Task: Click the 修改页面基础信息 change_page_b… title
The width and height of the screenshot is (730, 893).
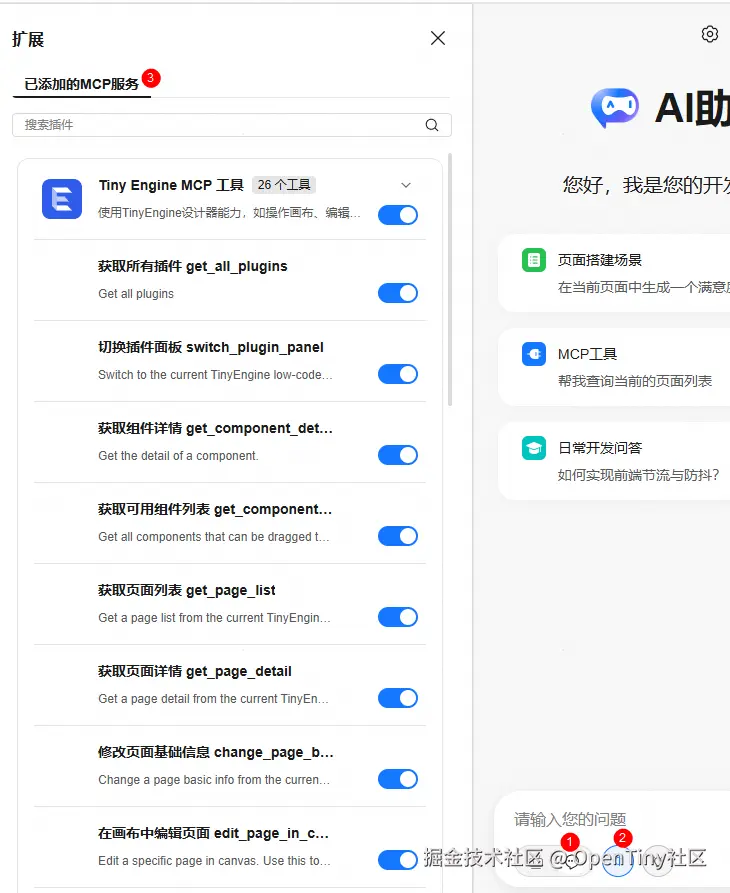Action: [x=216, y=752]
